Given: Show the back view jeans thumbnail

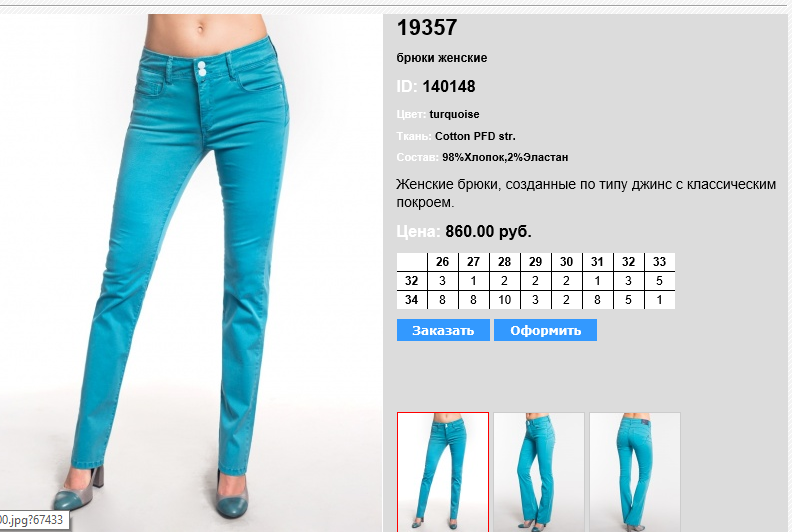Looking at the screenshot, I should tap(635, 472).
